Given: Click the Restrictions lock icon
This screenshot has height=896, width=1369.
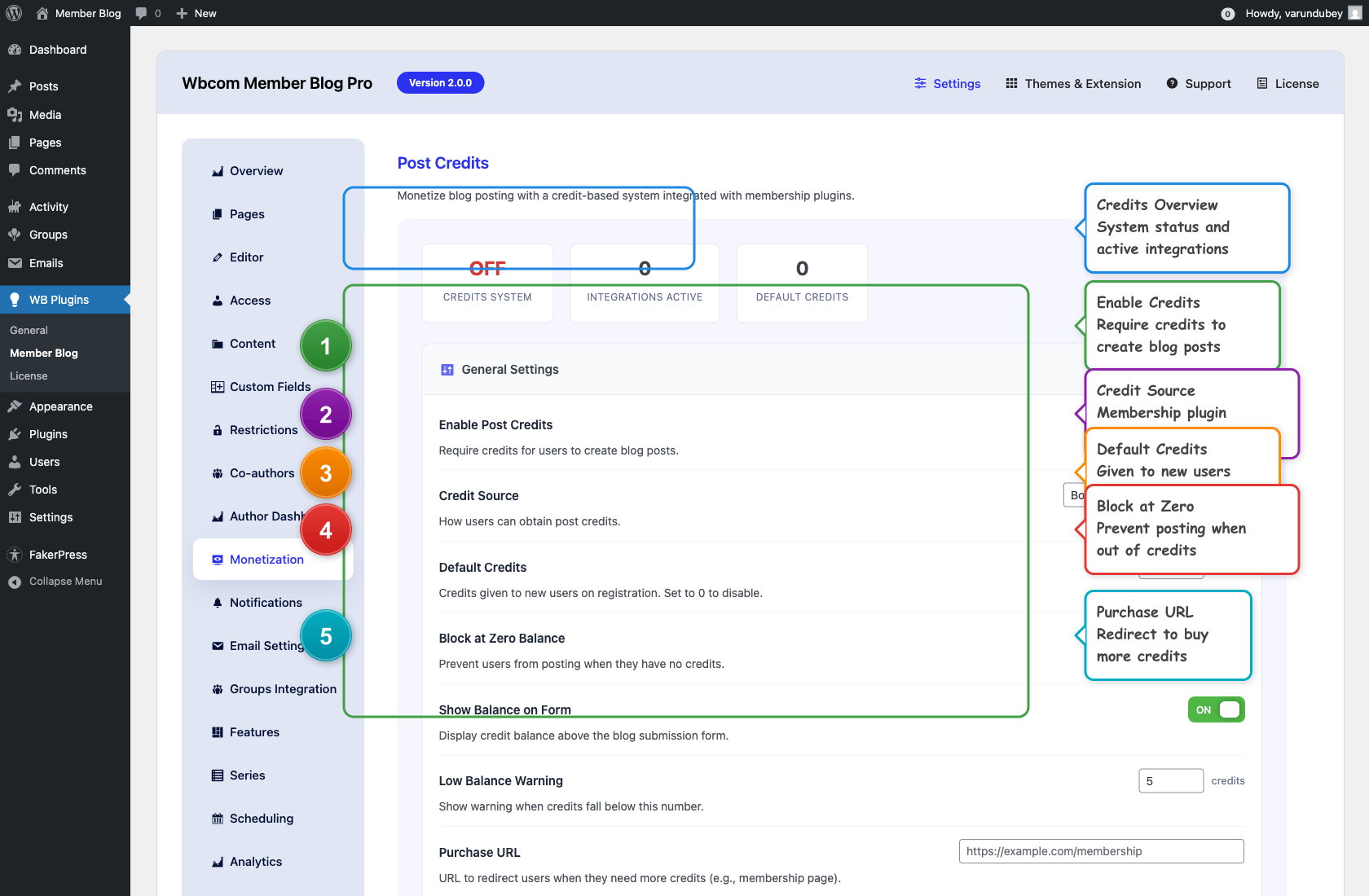Looking at the screenshot, I should tap(218, 430).
